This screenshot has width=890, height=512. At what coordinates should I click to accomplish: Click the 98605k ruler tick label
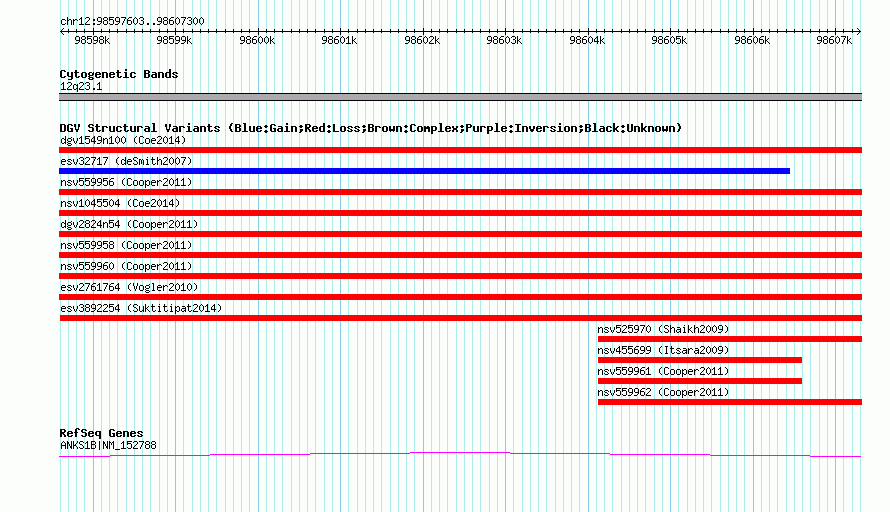click(x=669, y=40)
